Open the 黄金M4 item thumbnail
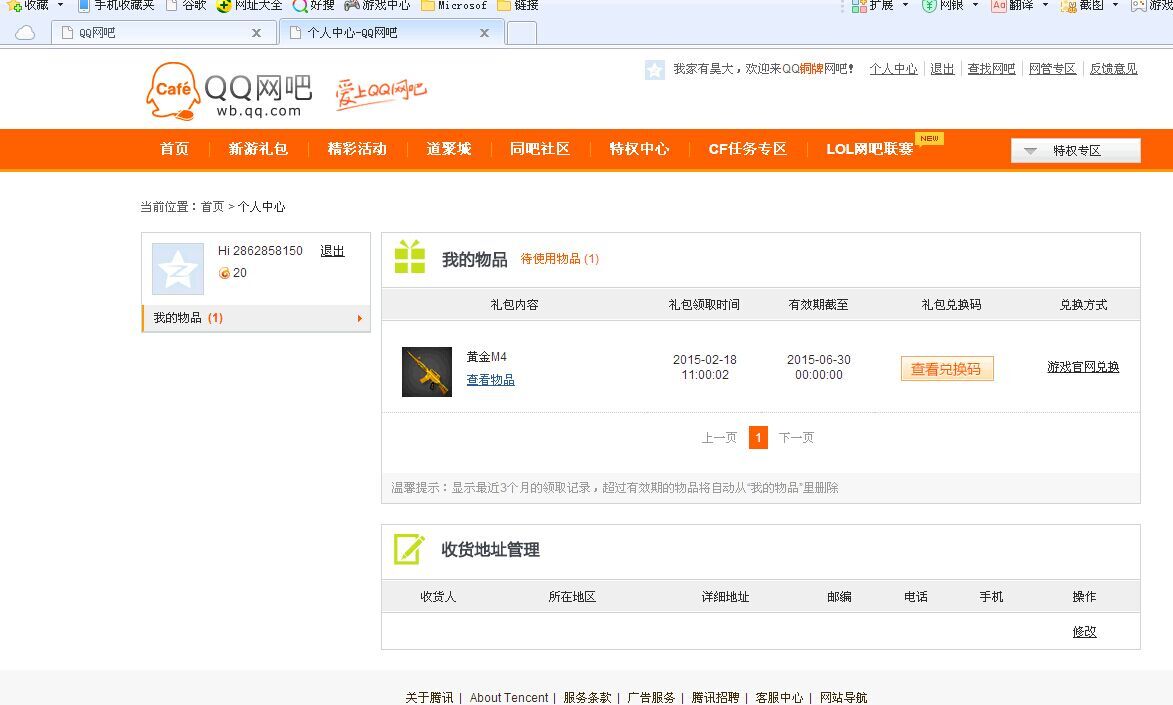1173x705 pixels. click(x=426, y=372)
